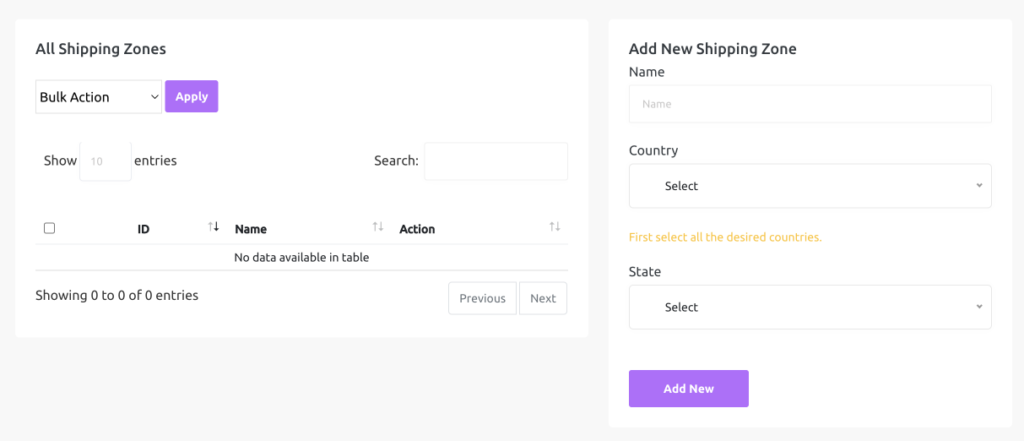
Task: Click the chevron arrow in State select box
Action: point(979,306)
